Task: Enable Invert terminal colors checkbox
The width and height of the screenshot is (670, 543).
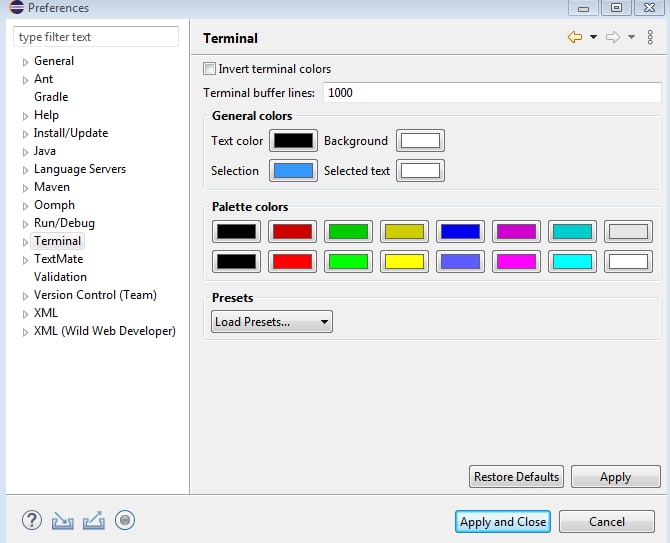Action: [x=209, y=69]
